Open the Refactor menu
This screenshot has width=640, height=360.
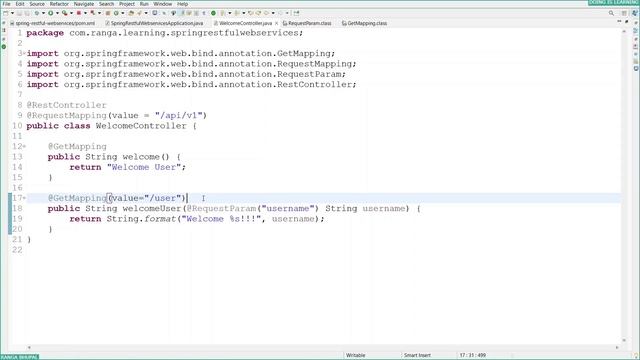[59, 4]
